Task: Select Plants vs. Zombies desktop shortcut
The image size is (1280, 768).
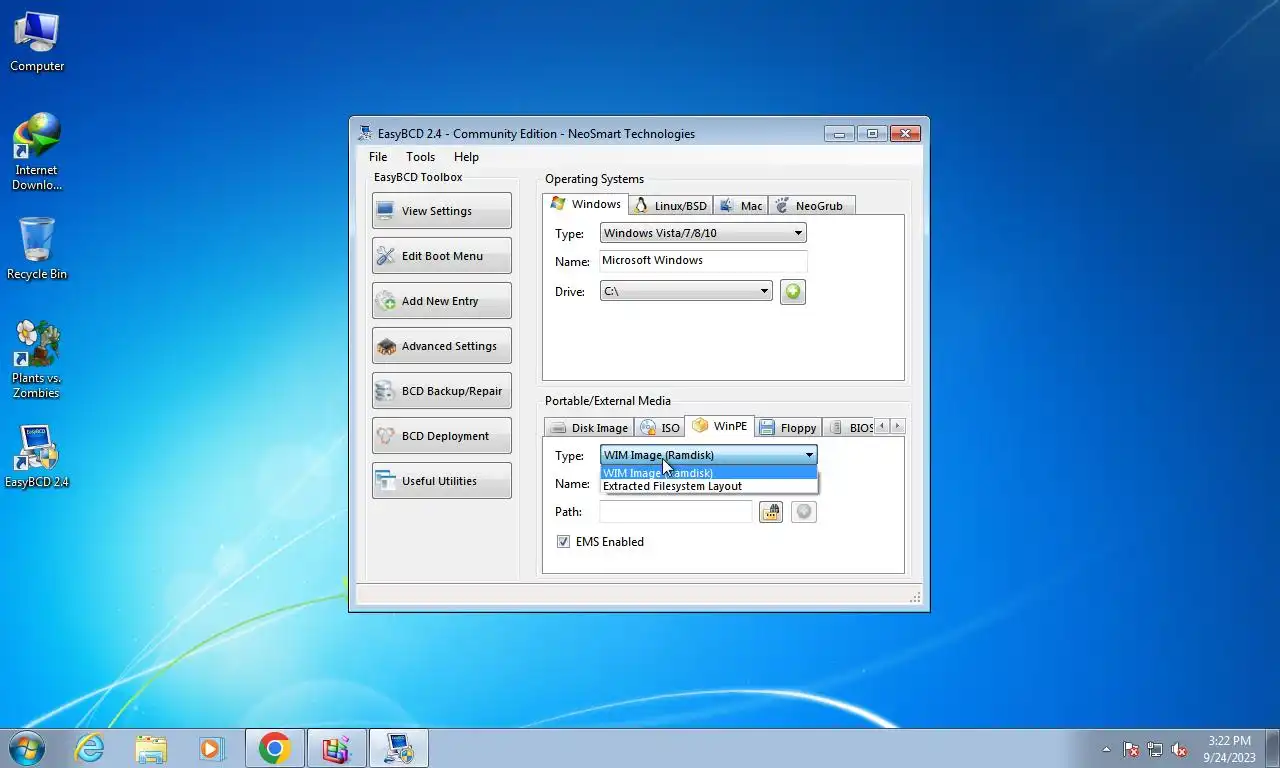Action: point(37,360)
